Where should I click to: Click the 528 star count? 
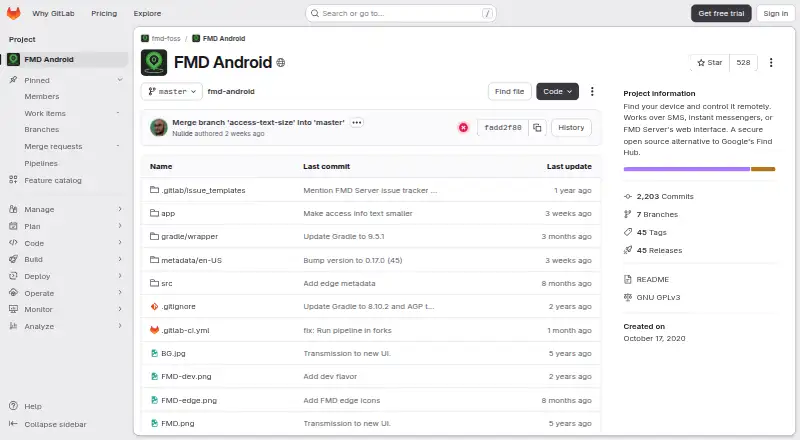[743, 62]
